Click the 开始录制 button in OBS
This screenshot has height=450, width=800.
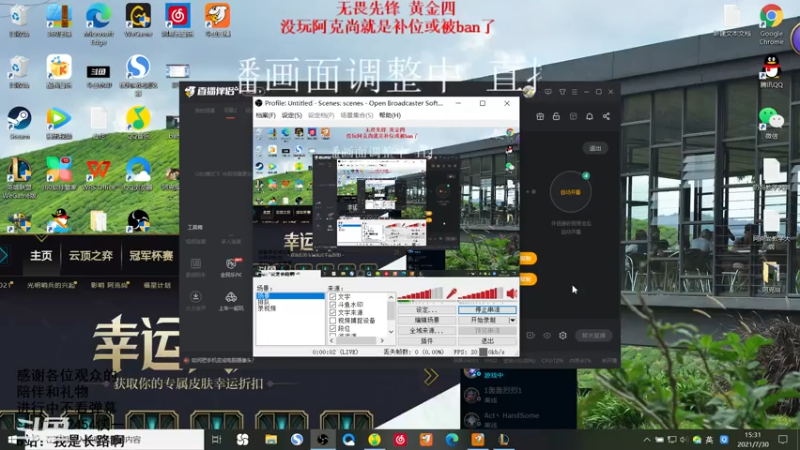click(x=483, y=320)
